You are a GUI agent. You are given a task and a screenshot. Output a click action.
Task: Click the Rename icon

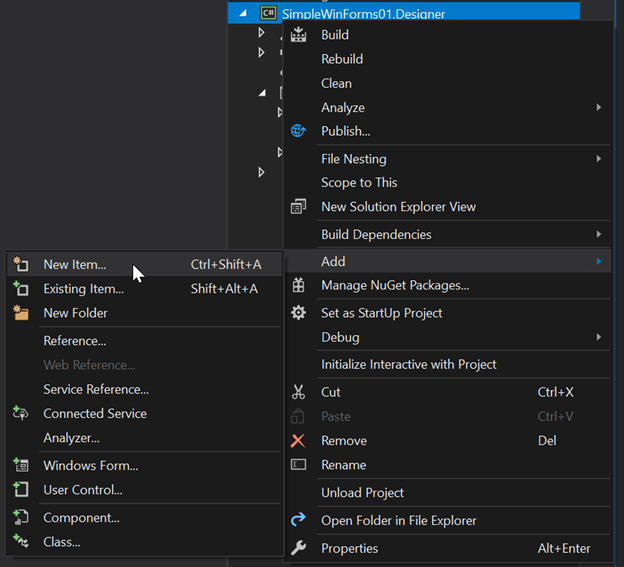pos(298,464)
